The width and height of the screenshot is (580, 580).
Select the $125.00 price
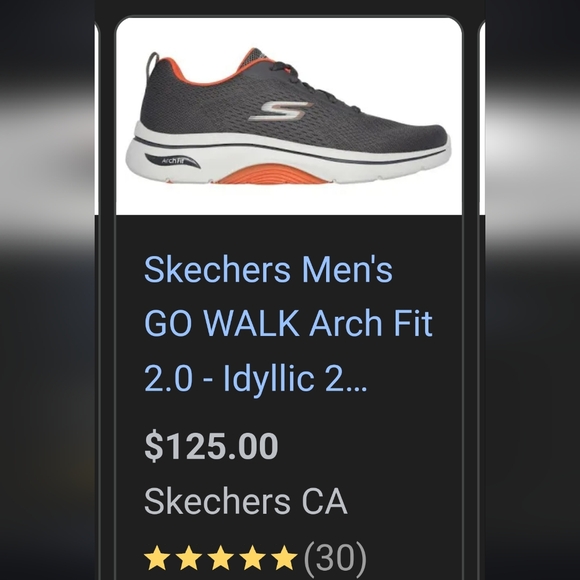pyautogui.click(x=211, y=446)
